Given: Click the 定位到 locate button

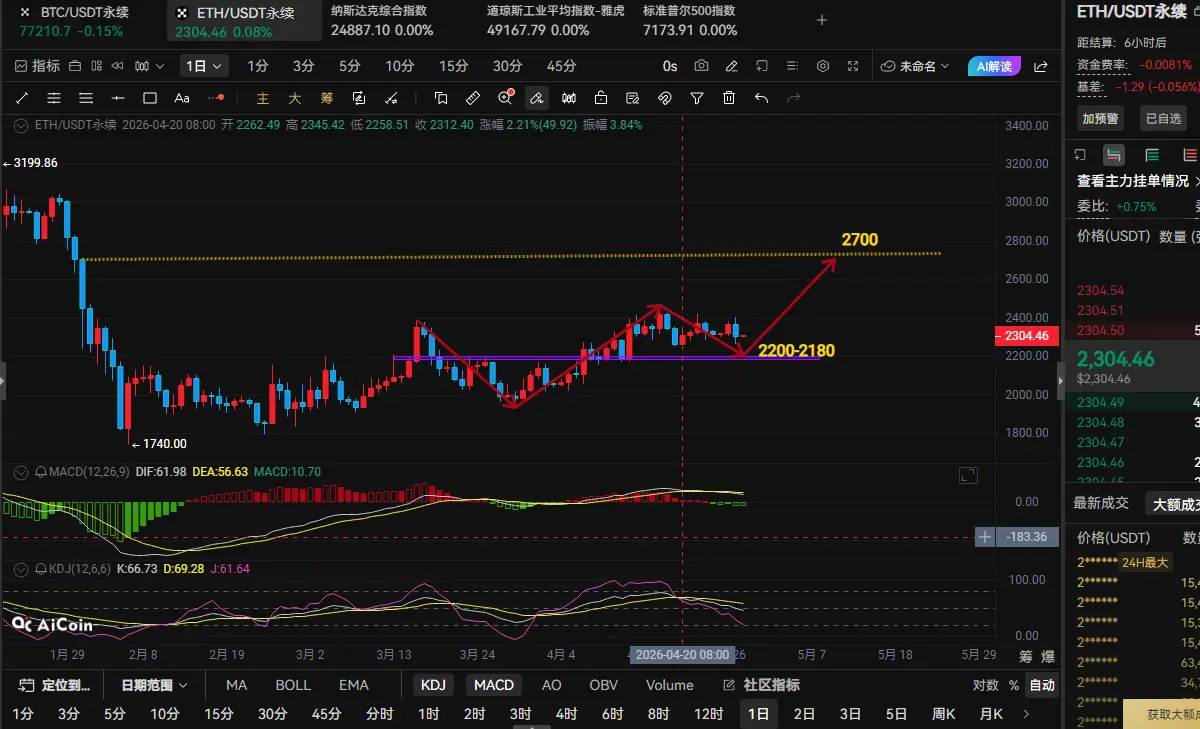Looking at the screenshot, I should coord(56,685).
